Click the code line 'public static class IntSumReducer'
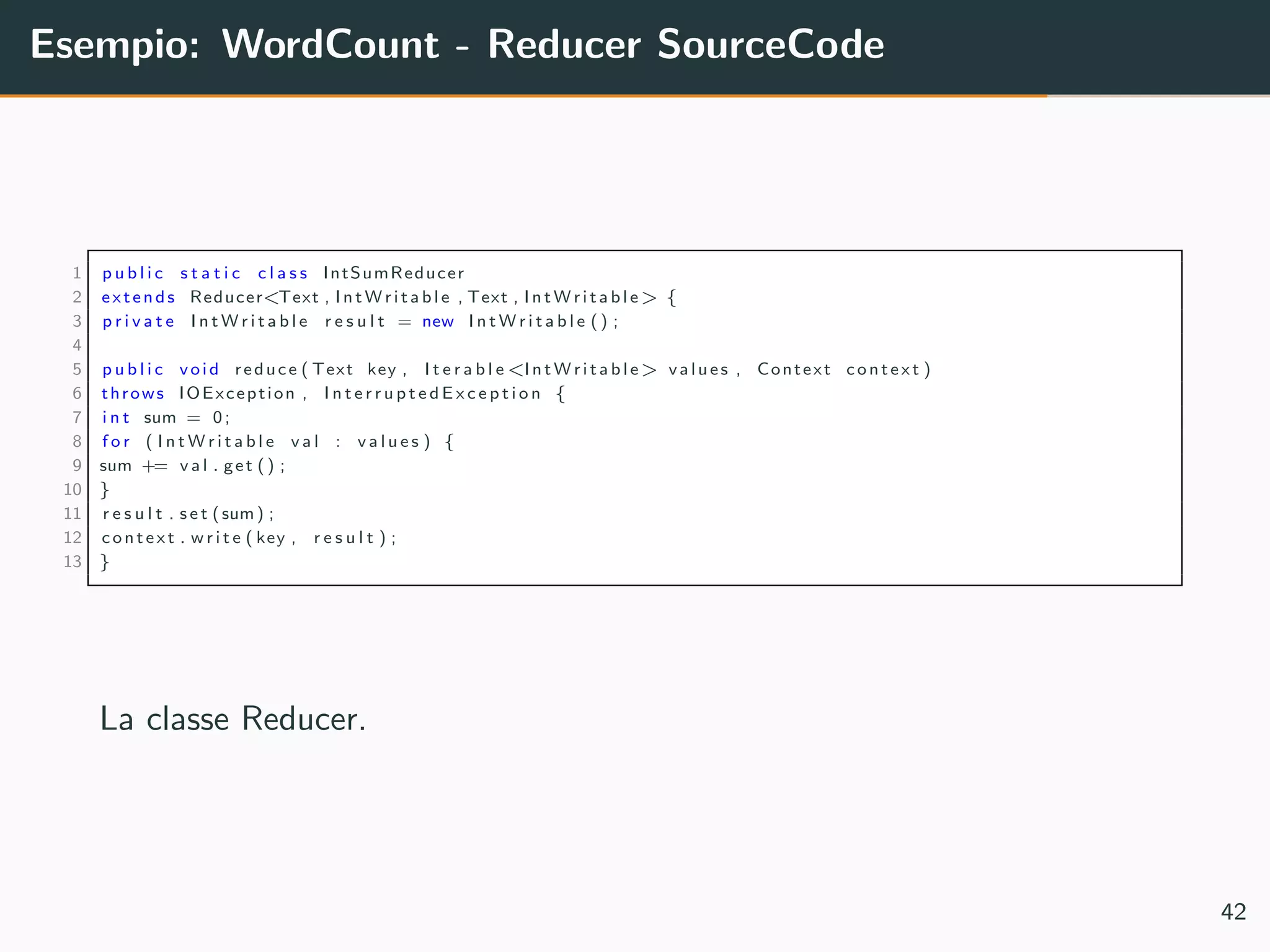 coord(283,273)
